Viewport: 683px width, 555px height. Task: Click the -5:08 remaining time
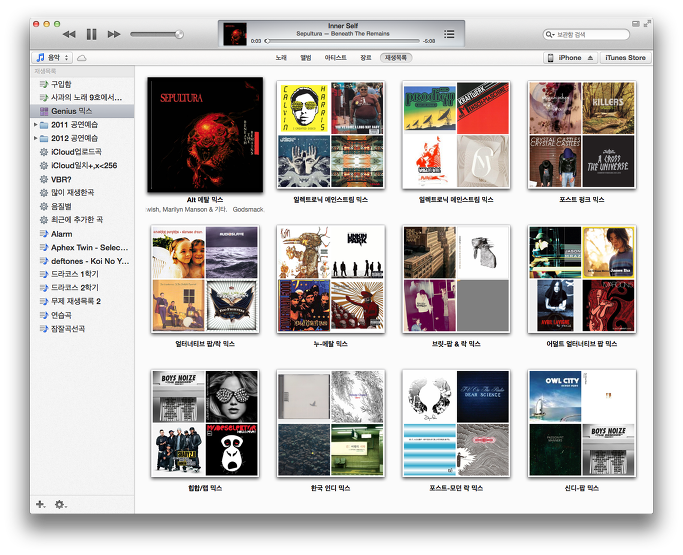pyautogui.click(x=429, y=41)
